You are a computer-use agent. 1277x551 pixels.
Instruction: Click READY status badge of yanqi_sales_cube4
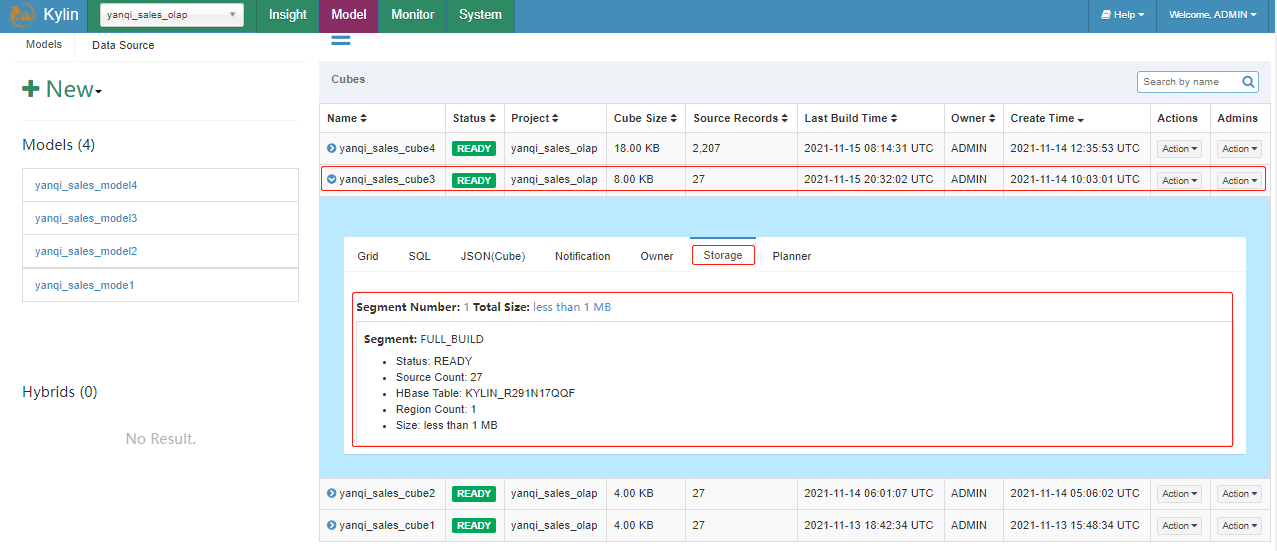point(474,149)
